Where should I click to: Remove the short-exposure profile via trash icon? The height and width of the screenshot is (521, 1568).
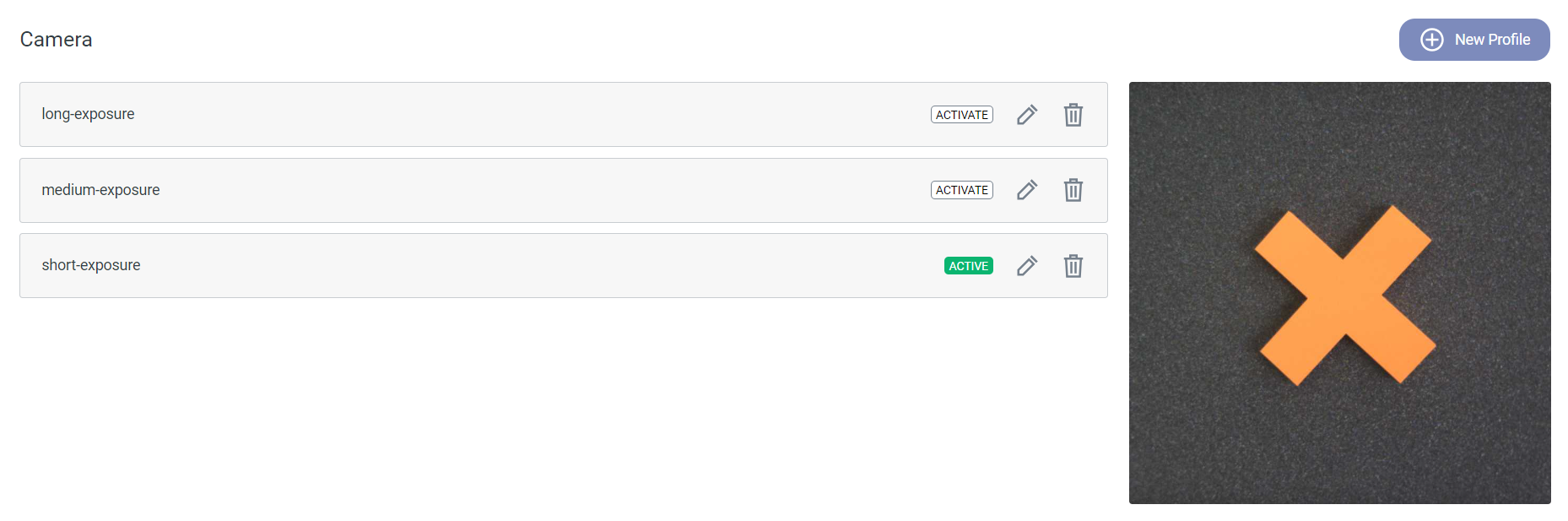click(1073, 266)
